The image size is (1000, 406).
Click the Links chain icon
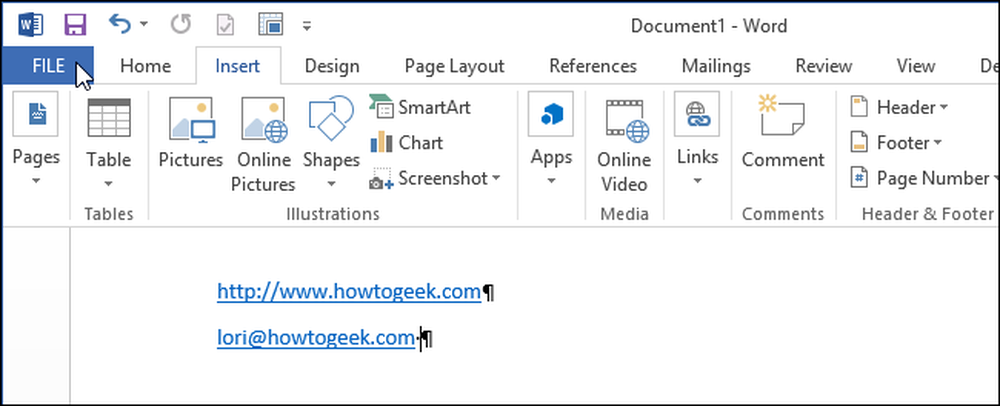click(697, 114)
